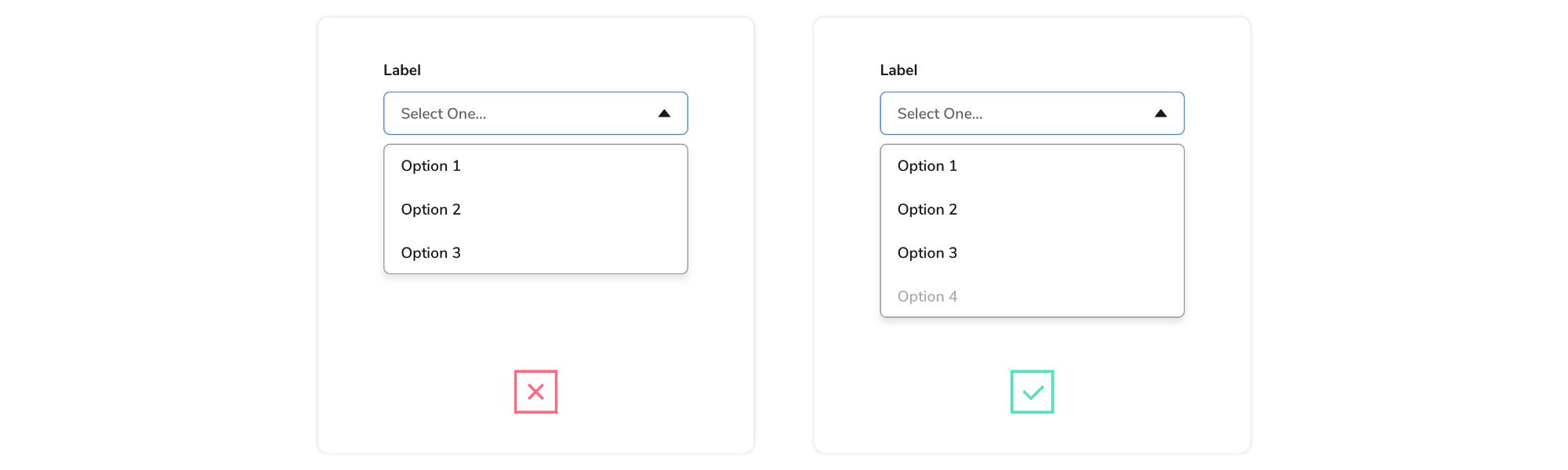Choose Option 1 in the left dropdown list

(430, 166)
